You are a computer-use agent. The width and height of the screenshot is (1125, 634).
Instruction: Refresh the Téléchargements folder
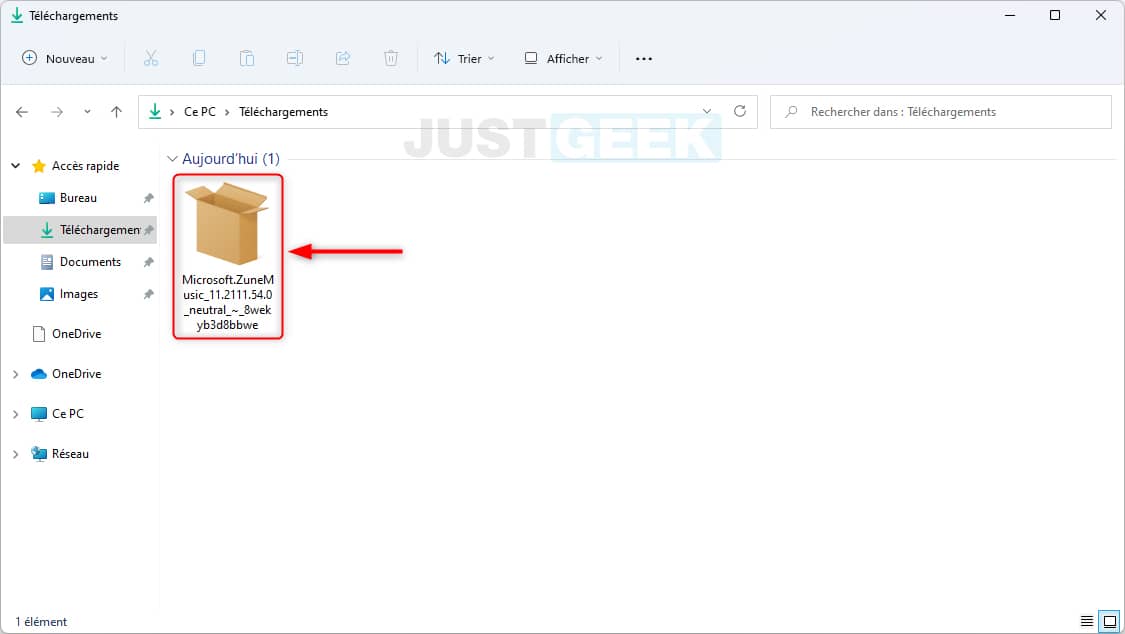pos(740,112)
